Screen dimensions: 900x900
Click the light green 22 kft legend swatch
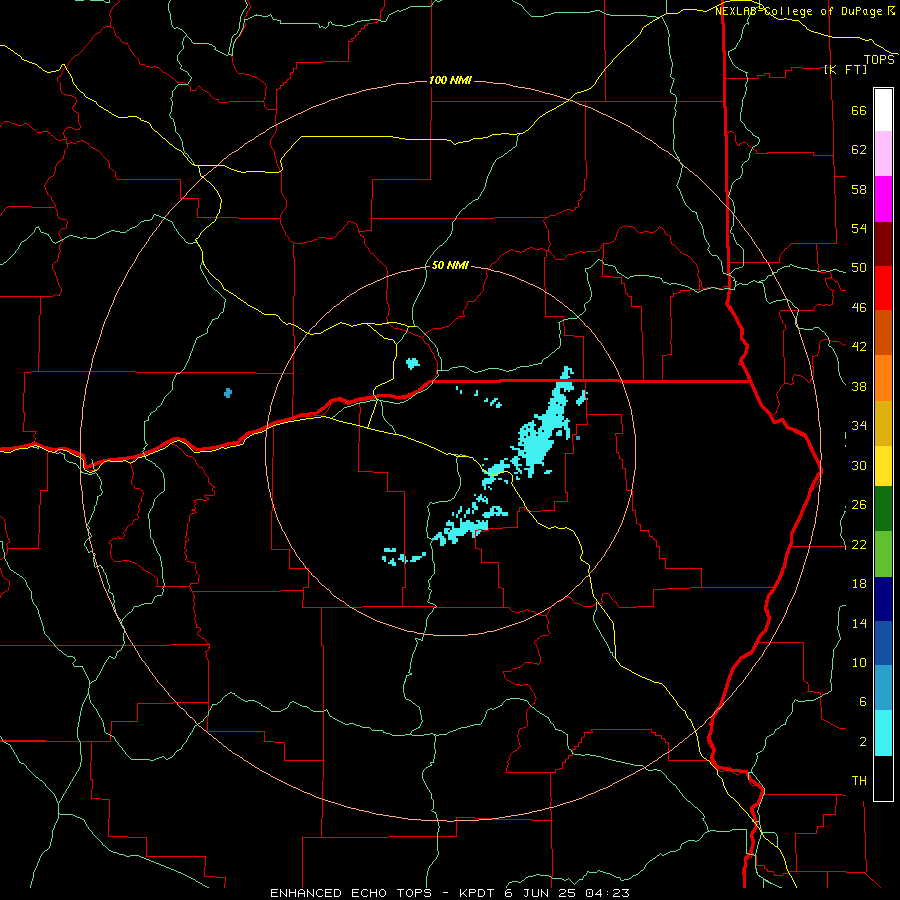(883, 554)
